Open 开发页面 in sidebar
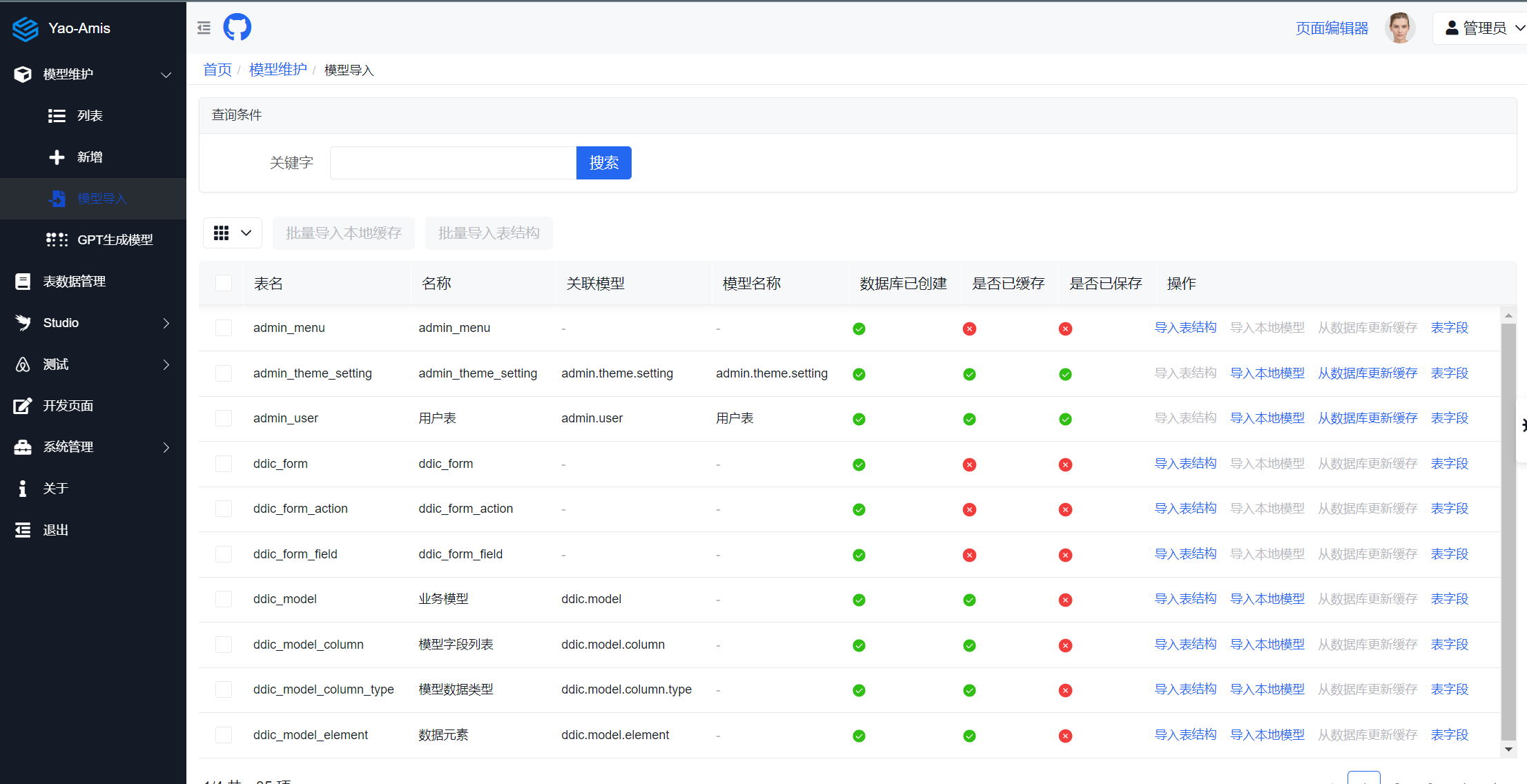Viewport: 1527px width, 784px height. pos(93,405)
